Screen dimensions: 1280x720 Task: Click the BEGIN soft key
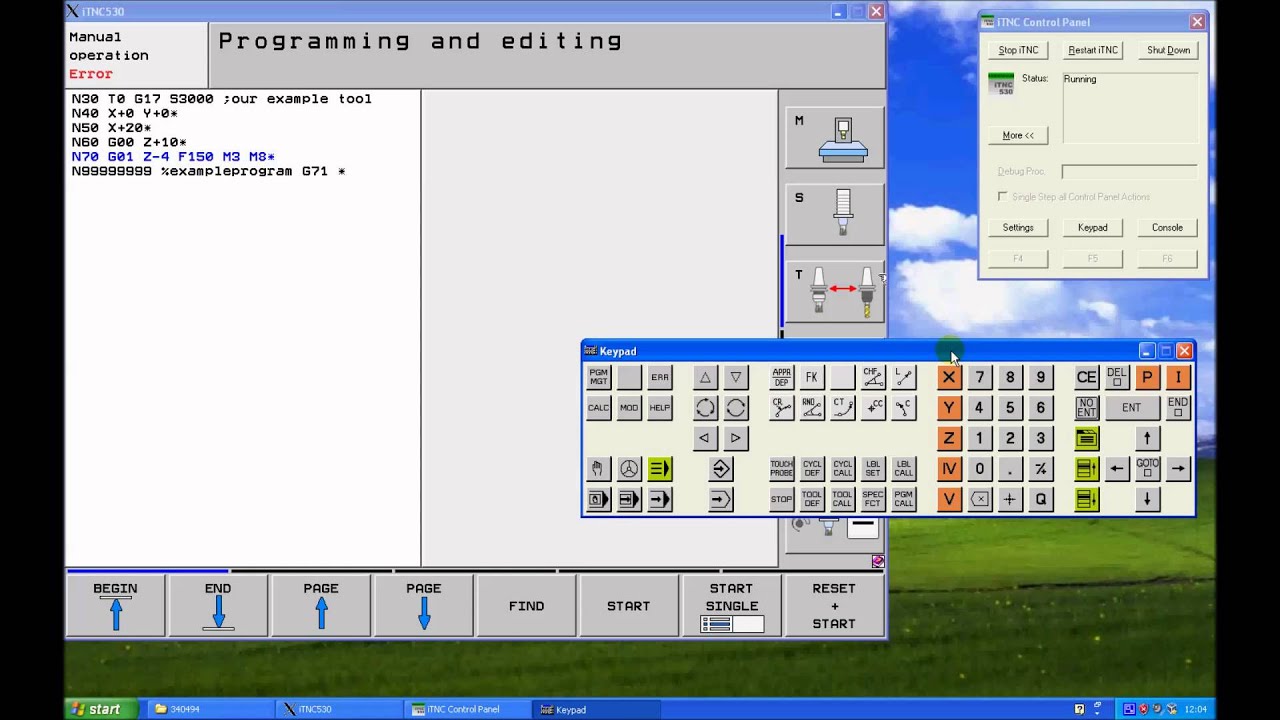[116, 606]
